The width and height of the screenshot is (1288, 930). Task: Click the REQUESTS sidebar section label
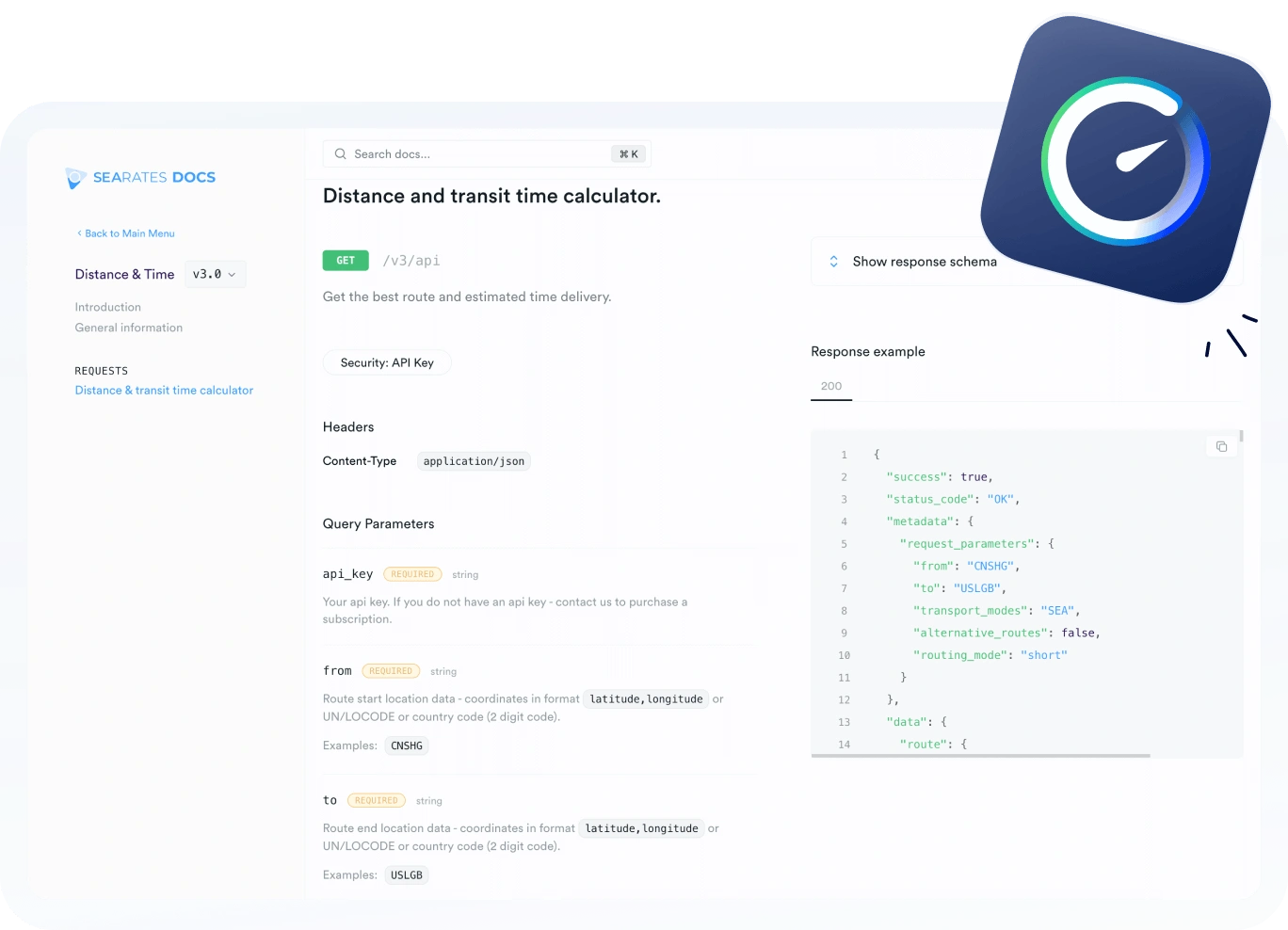102,371
